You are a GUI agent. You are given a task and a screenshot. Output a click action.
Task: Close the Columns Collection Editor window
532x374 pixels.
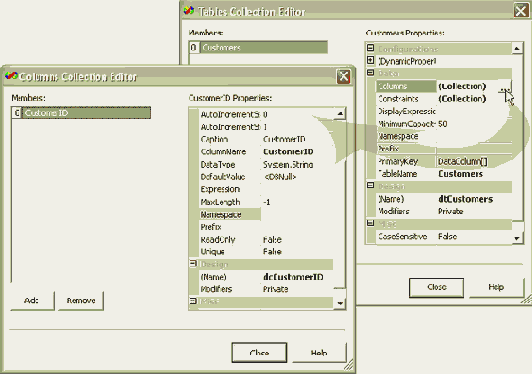(343, 76)
